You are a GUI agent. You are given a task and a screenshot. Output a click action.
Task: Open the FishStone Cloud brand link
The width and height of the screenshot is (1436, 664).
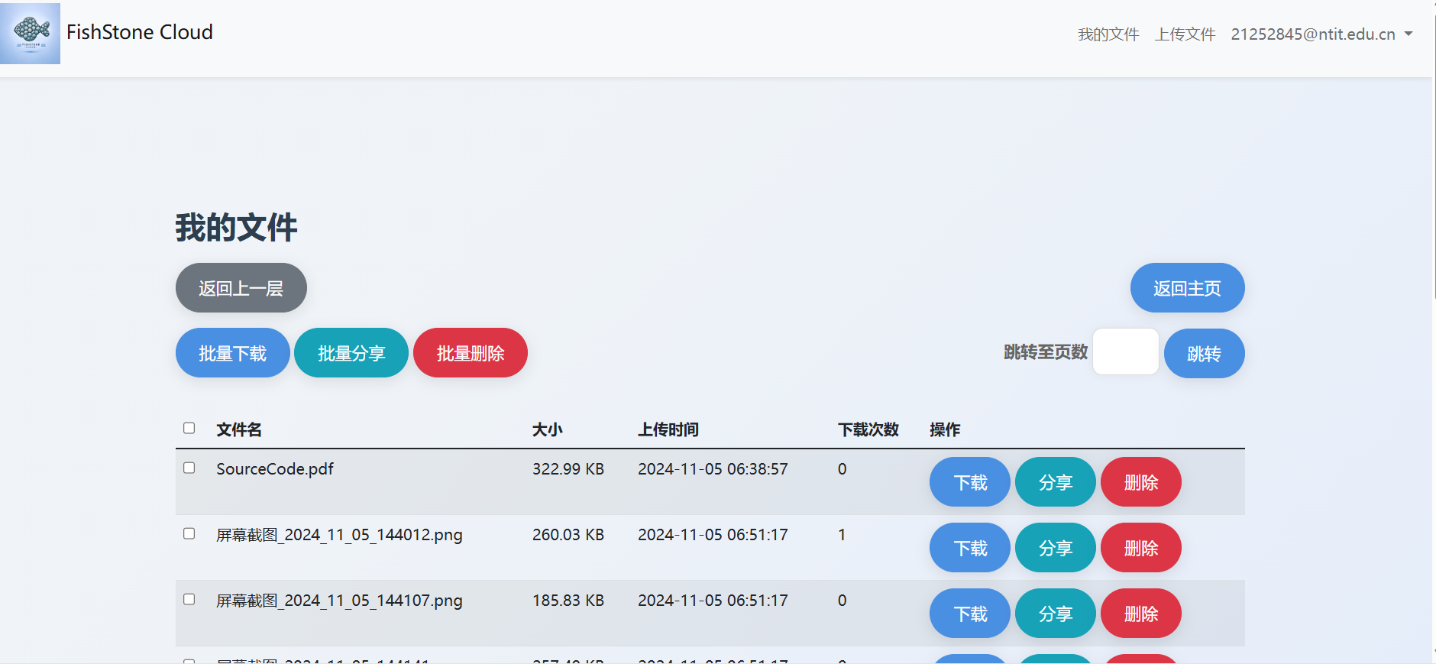pyautogui.click(x=139, y=32)
